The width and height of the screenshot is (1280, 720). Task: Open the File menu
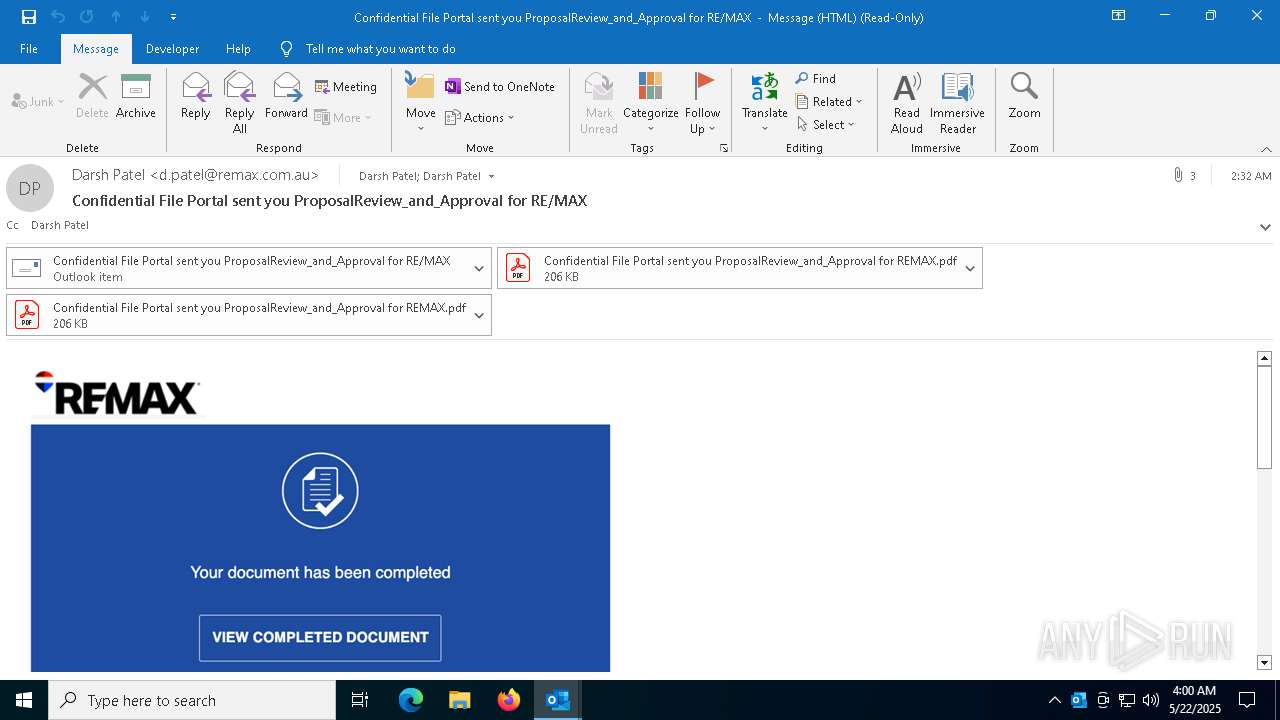29,49
